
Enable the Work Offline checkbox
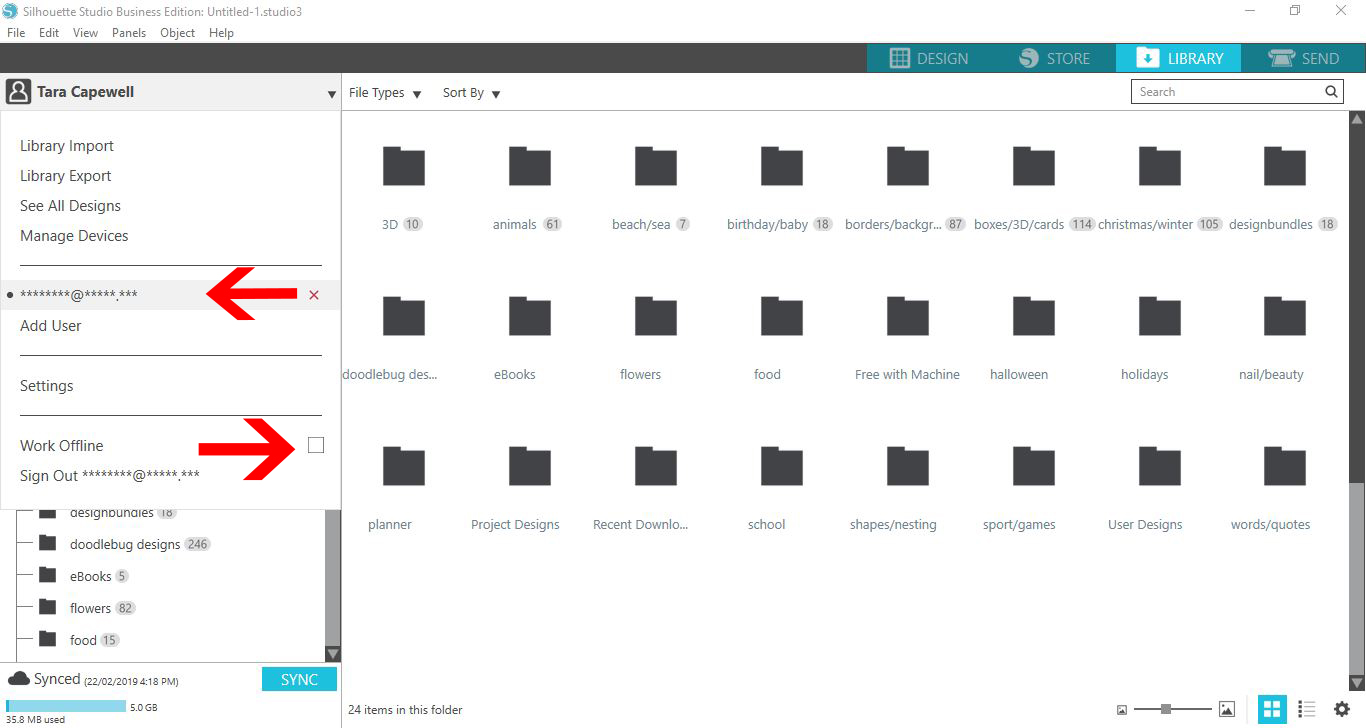[x=316, y=445]
